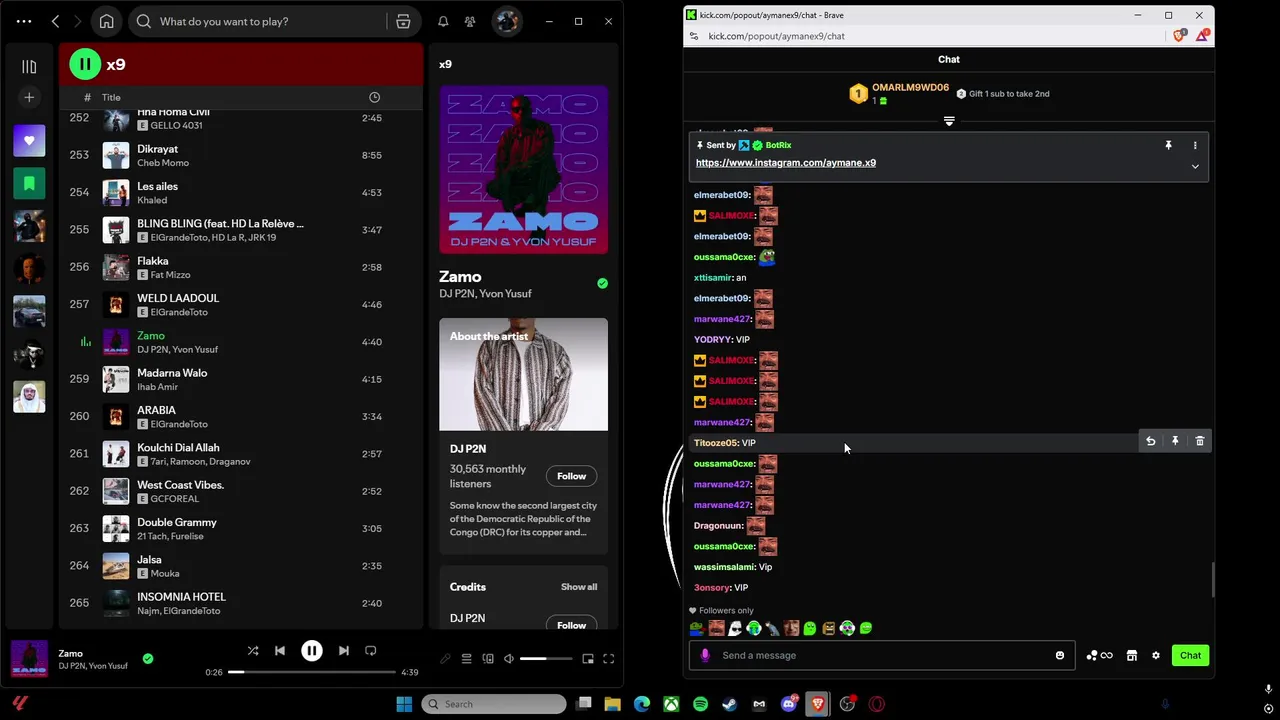The image size is (1280, 720).
Task: Open the Spotify three-dot app menu
Action: coord(24,21)
